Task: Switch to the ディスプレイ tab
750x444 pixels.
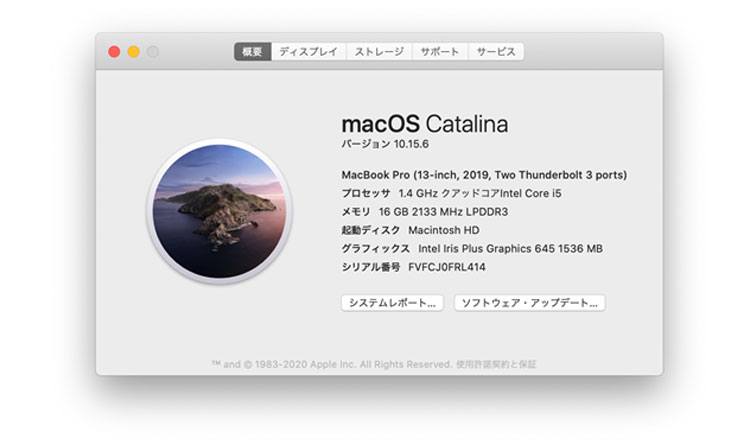Action: tap(308, 52)
